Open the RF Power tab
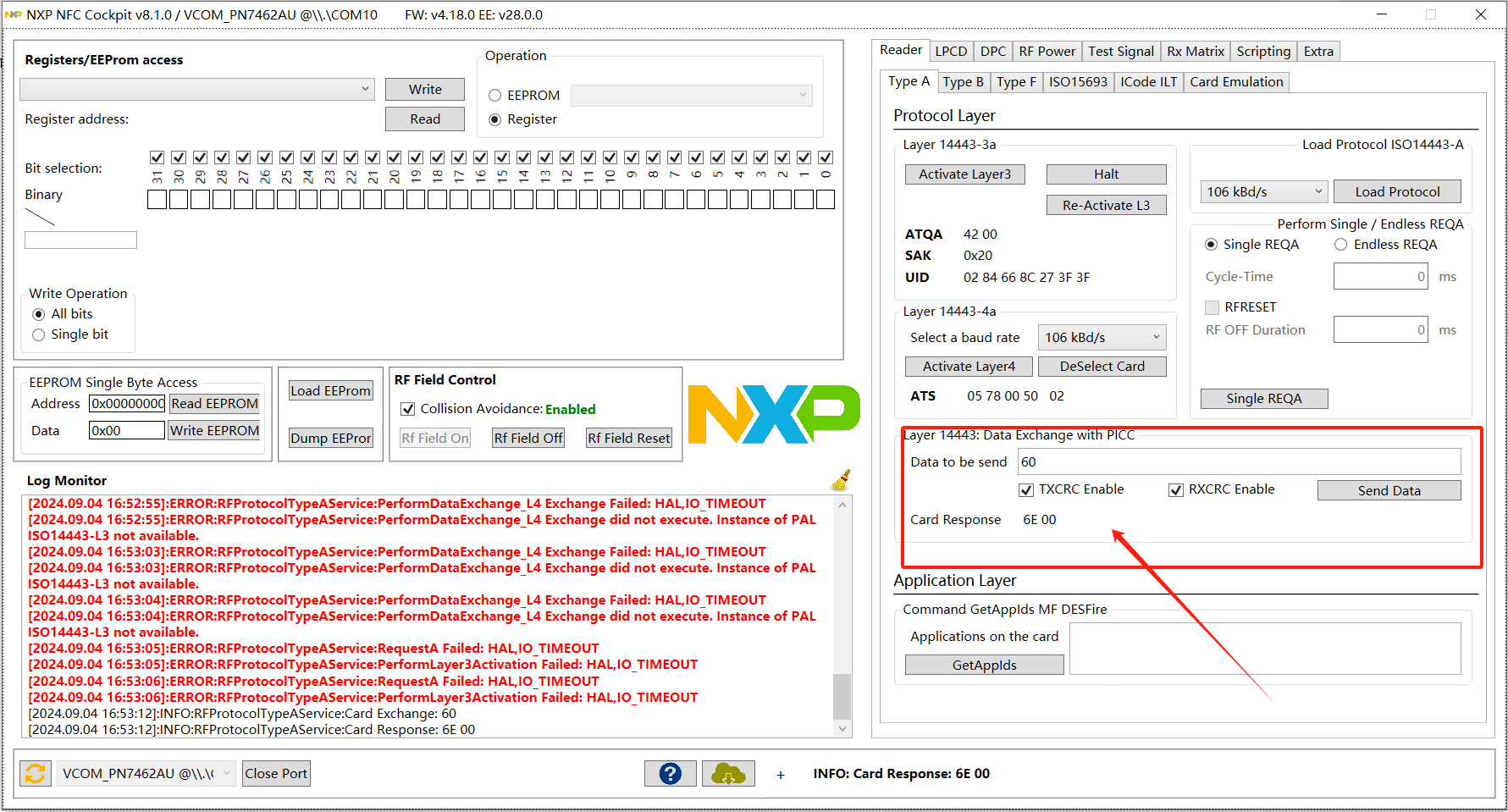The width and height of the screenshot is (1508, 812). point(1047,51)
